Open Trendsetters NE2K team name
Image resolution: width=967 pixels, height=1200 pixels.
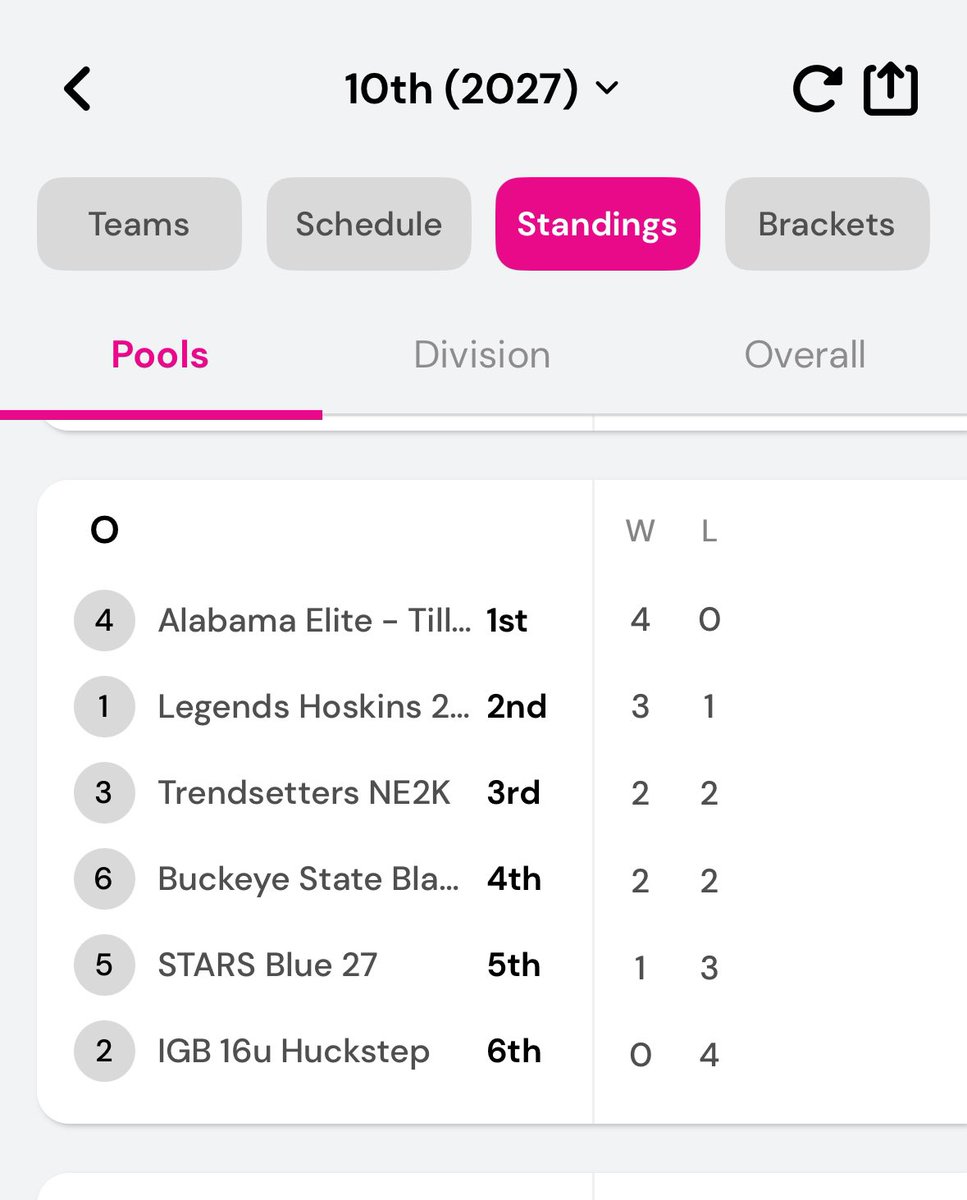pos(304,793)
